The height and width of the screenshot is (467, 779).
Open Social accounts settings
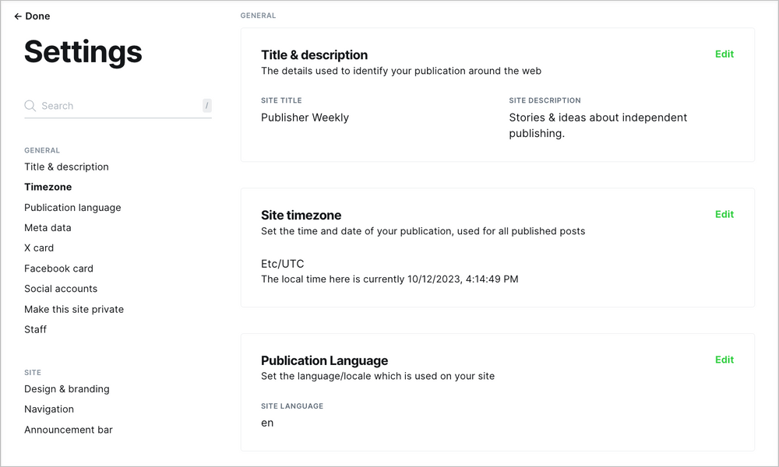pos(61,289)
